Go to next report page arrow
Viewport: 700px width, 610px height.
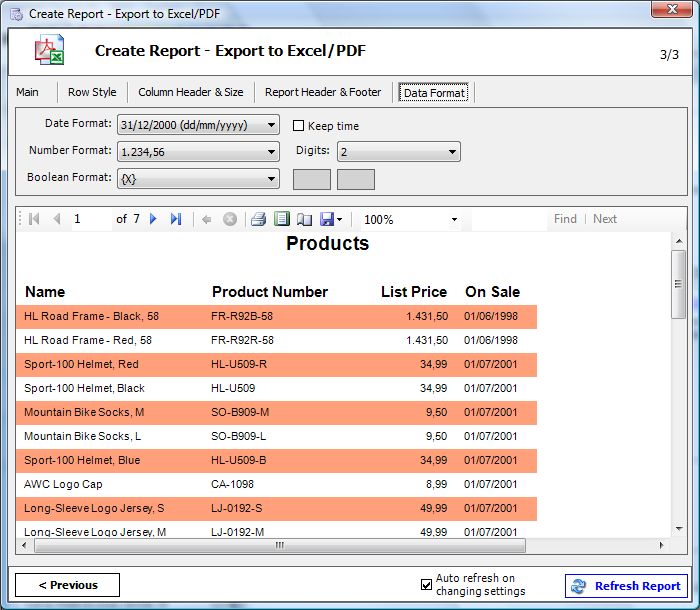pos(153,219)
